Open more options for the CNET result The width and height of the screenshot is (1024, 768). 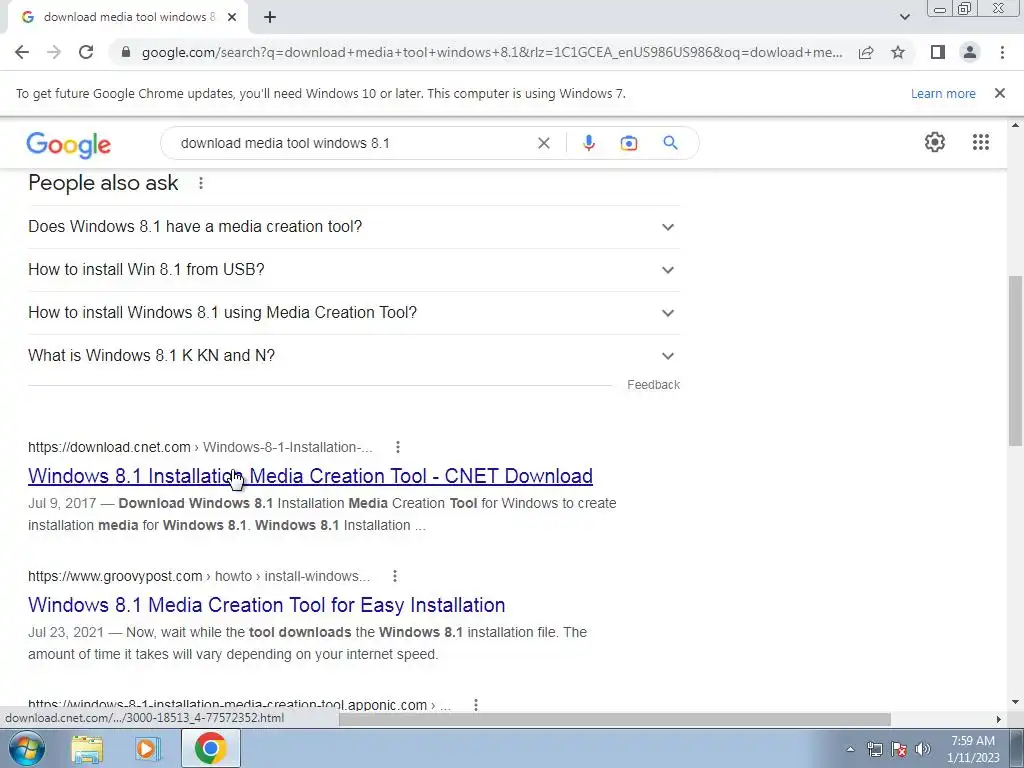tap(398, 447)
